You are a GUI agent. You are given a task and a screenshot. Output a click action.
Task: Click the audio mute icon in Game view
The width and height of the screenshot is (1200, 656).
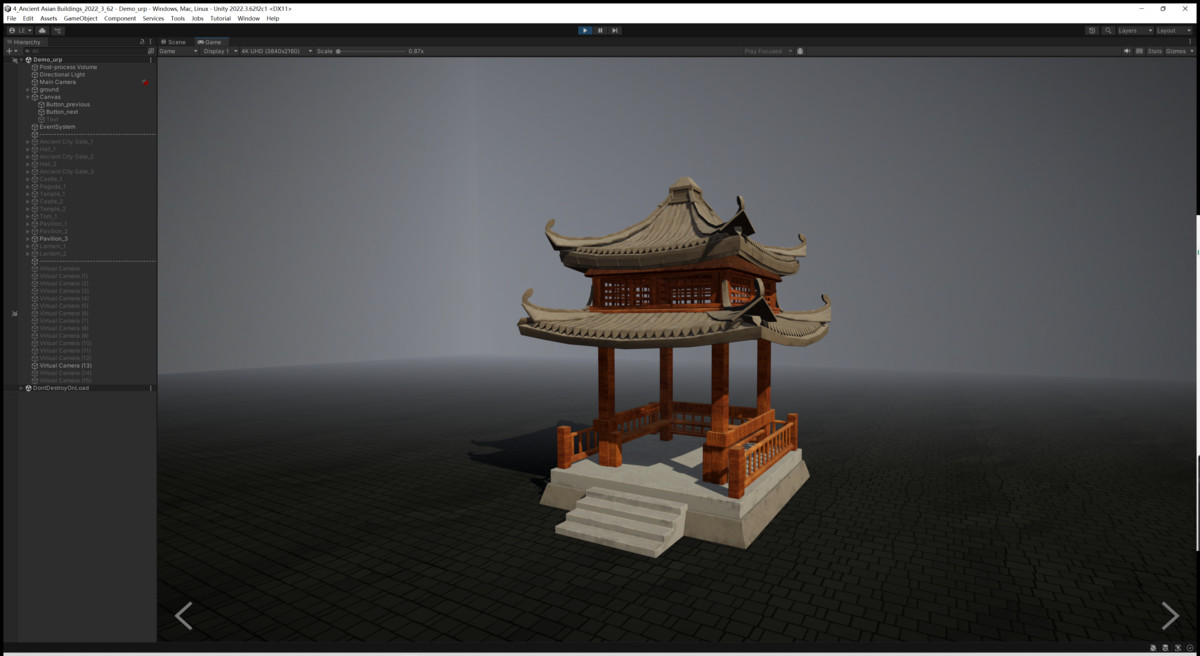1128,51
